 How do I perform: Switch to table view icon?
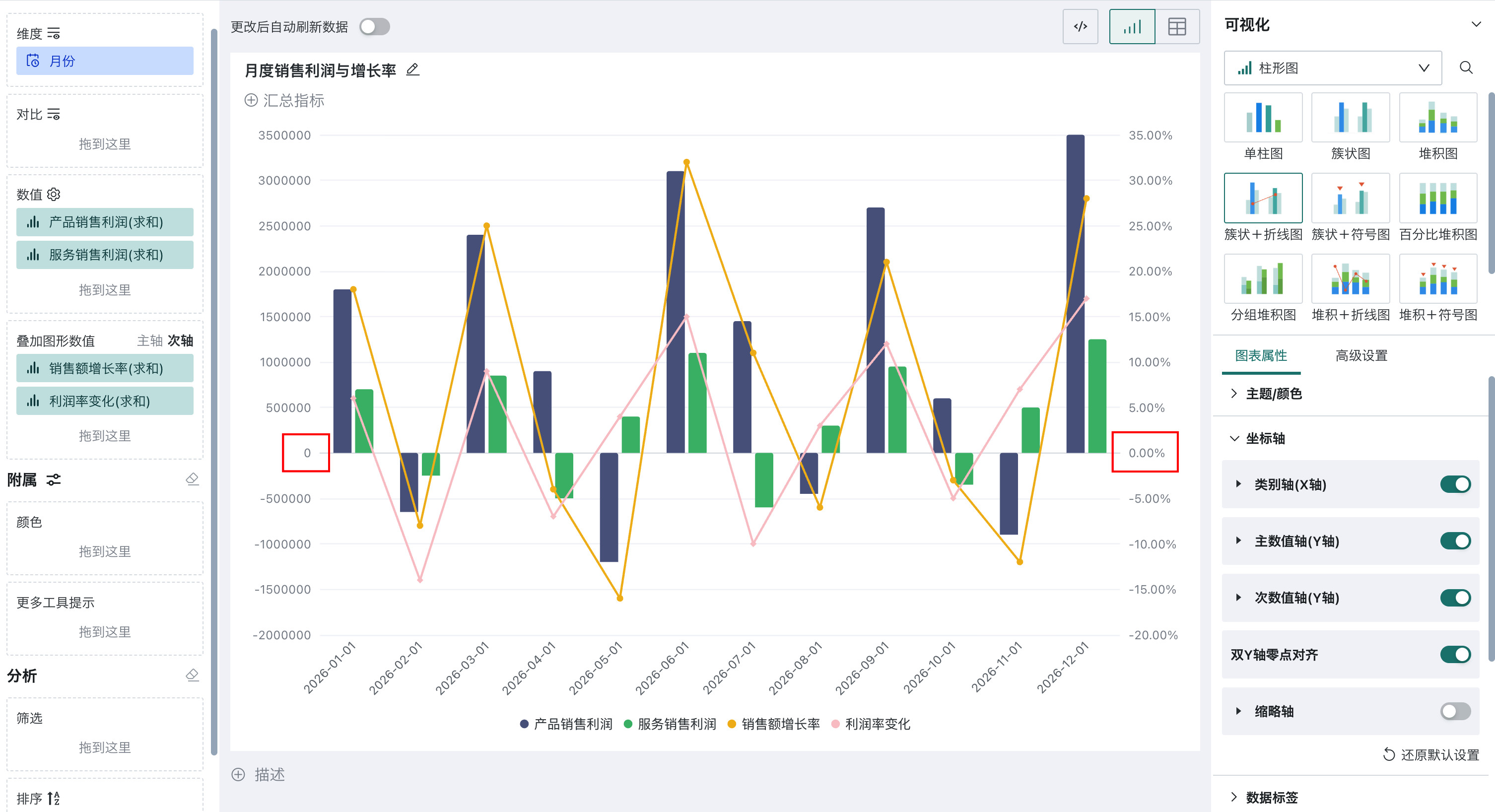[1177, 27]
